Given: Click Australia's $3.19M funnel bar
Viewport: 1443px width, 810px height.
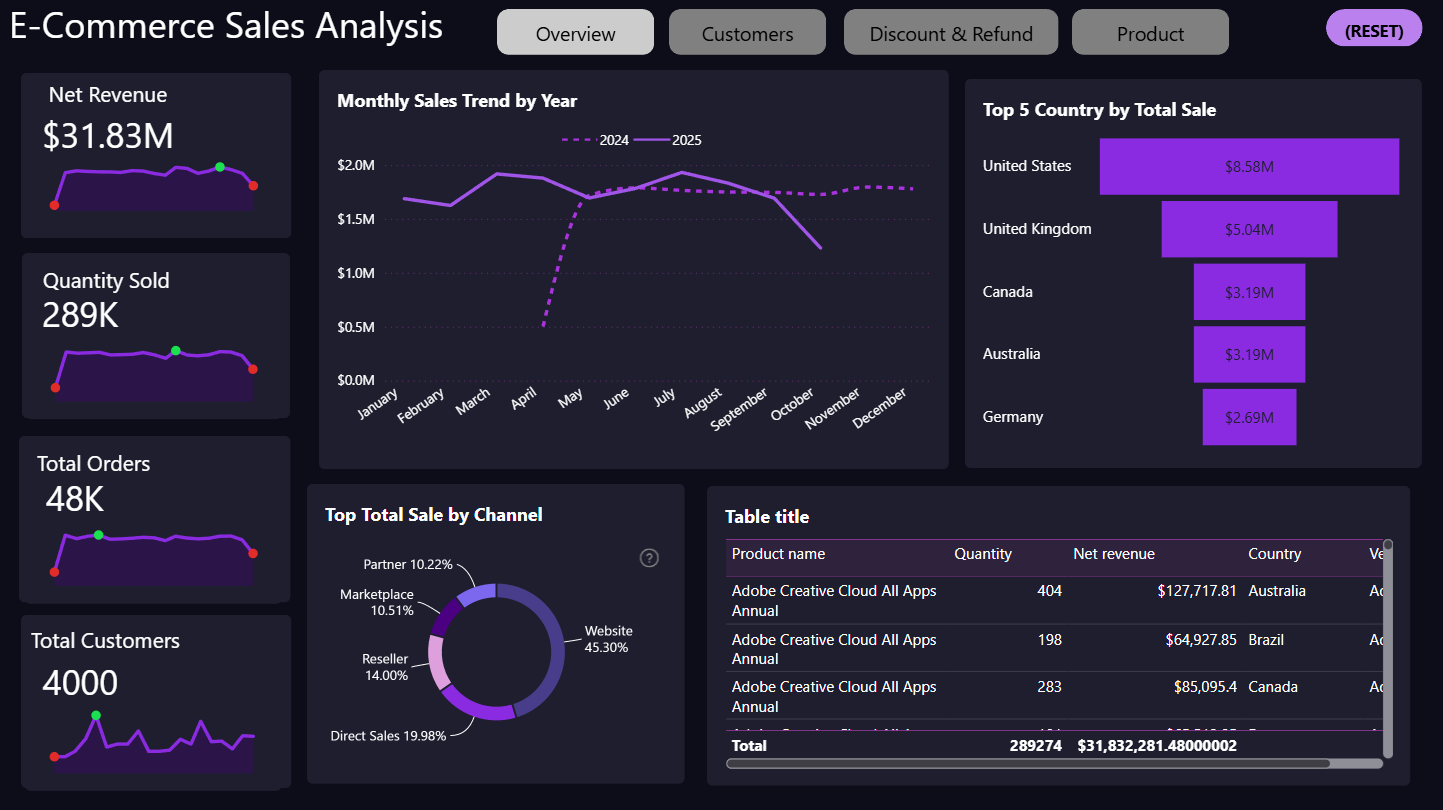Looking at the screenshot, I should (1249, 354).
